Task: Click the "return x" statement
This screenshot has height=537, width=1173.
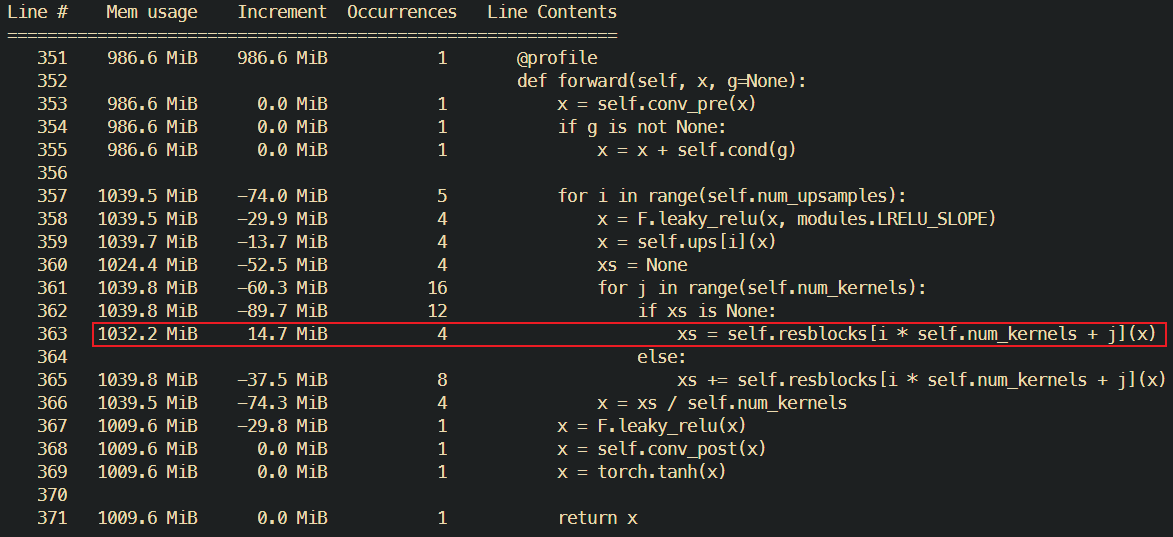Action: pyautogui.click(x=597, y=518)
